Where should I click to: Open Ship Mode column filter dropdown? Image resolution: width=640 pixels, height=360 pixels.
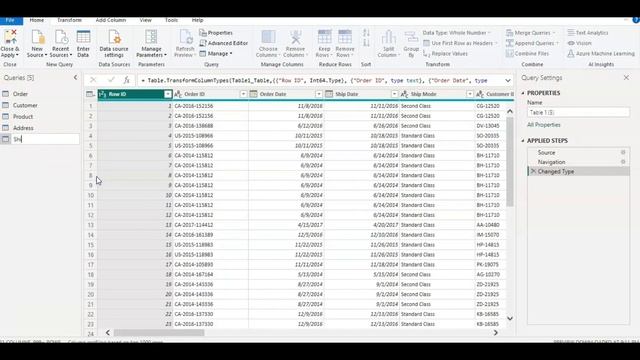point(470,94)
